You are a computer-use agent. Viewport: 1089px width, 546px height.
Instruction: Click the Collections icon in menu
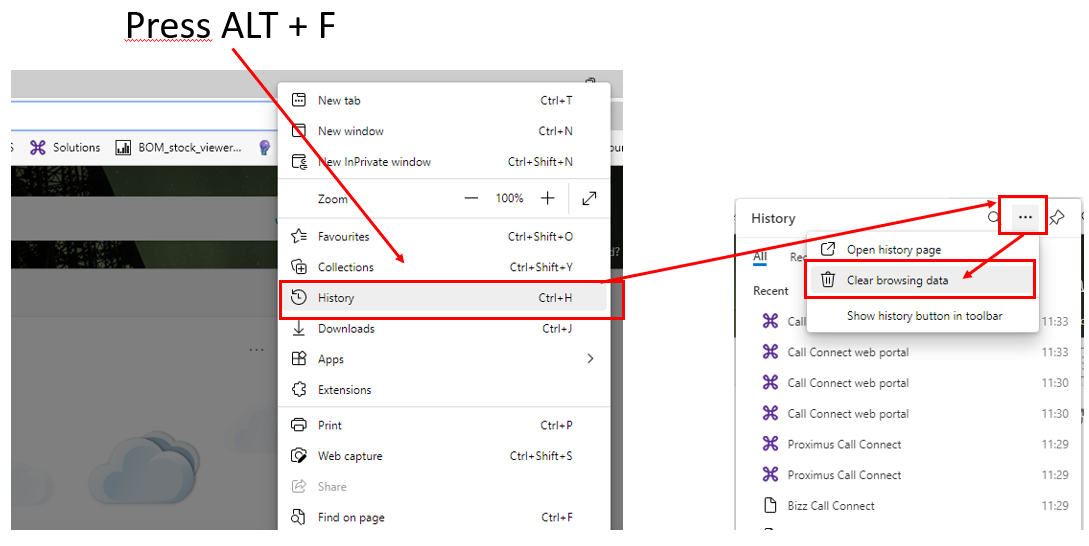(x=298, y=267)
